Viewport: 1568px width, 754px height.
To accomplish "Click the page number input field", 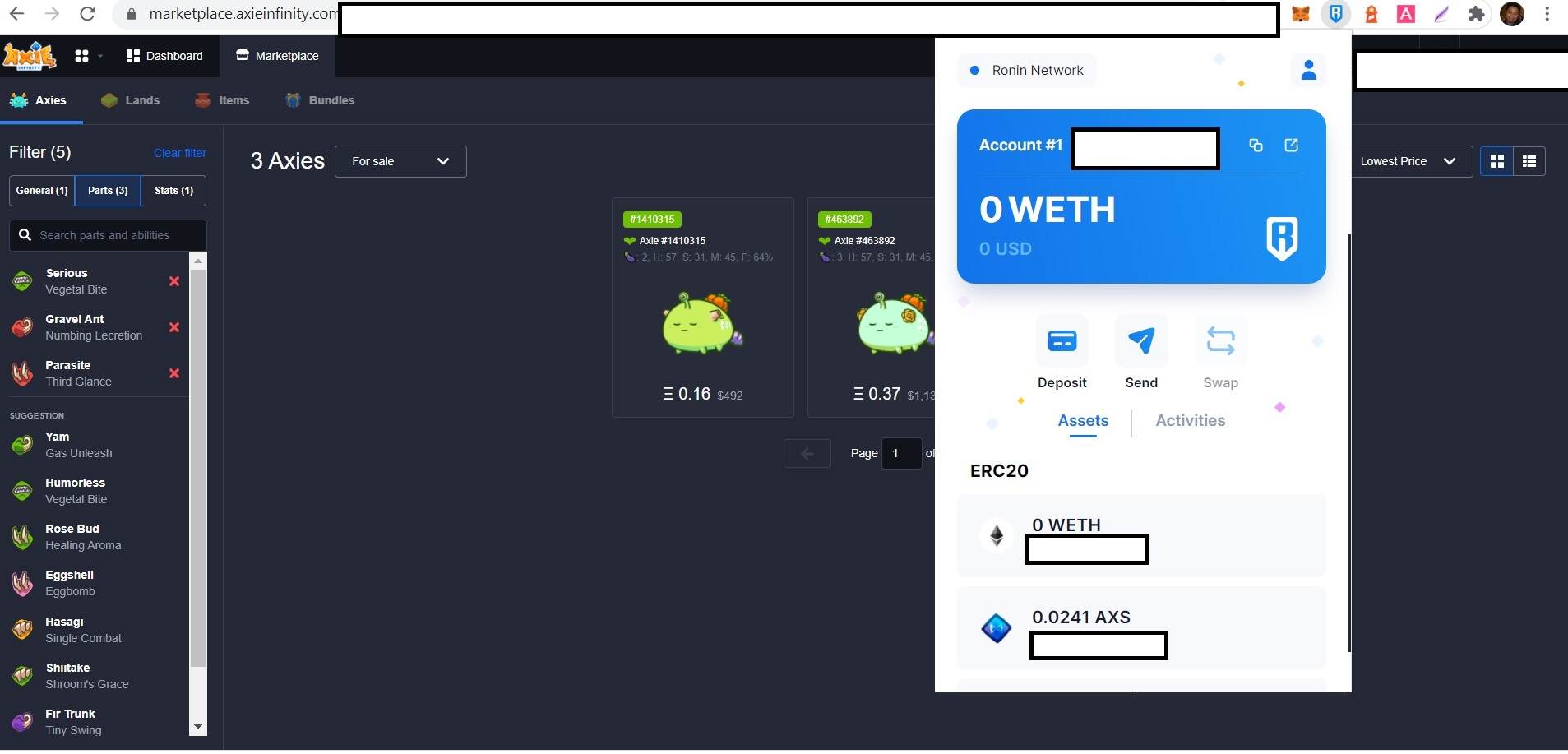I will pyautogui.click(x=901, y=453).
